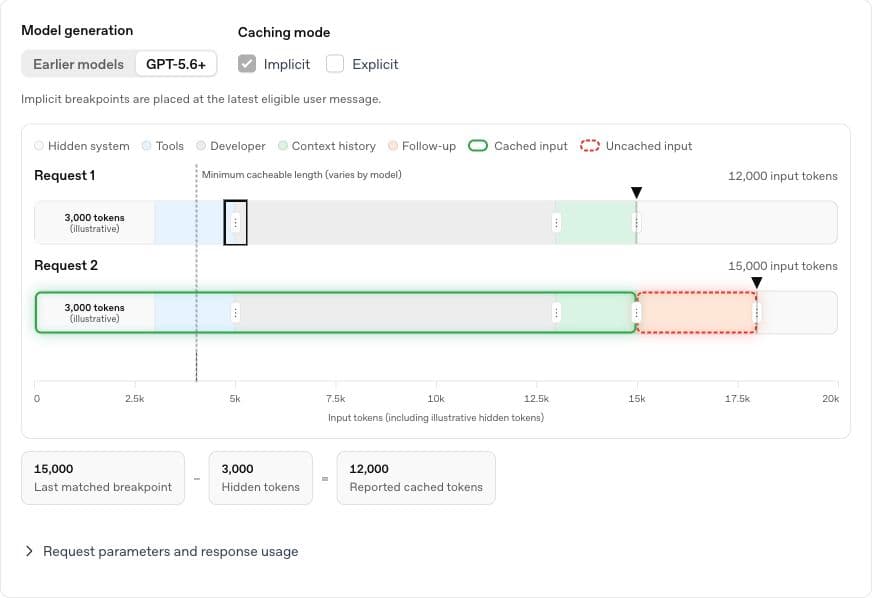The height and width of the screenshot is (598, 872).
Task: Click the 12,000 Reported cached tokens card
Action: 416,478
